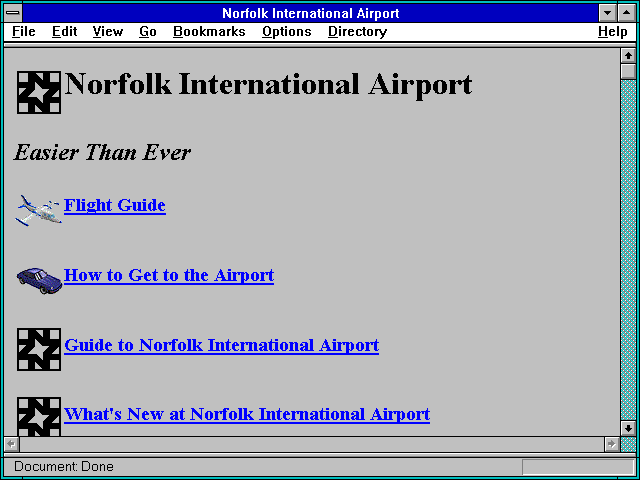
Task: Click the Easier Than Ever tagline
Action: 102,153
